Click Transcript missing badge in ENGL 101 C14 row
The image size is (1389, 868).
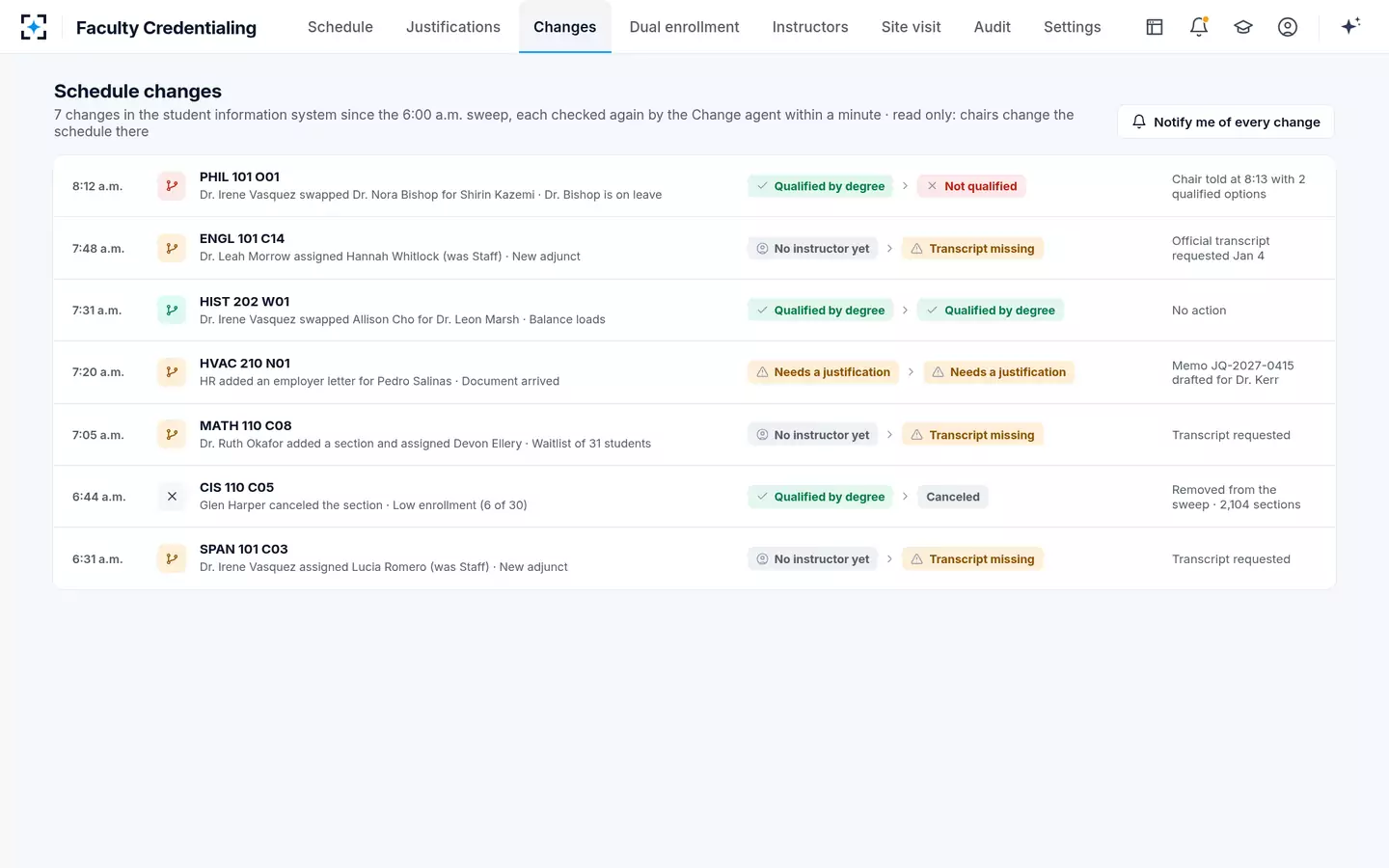click(x=972, y=249)
